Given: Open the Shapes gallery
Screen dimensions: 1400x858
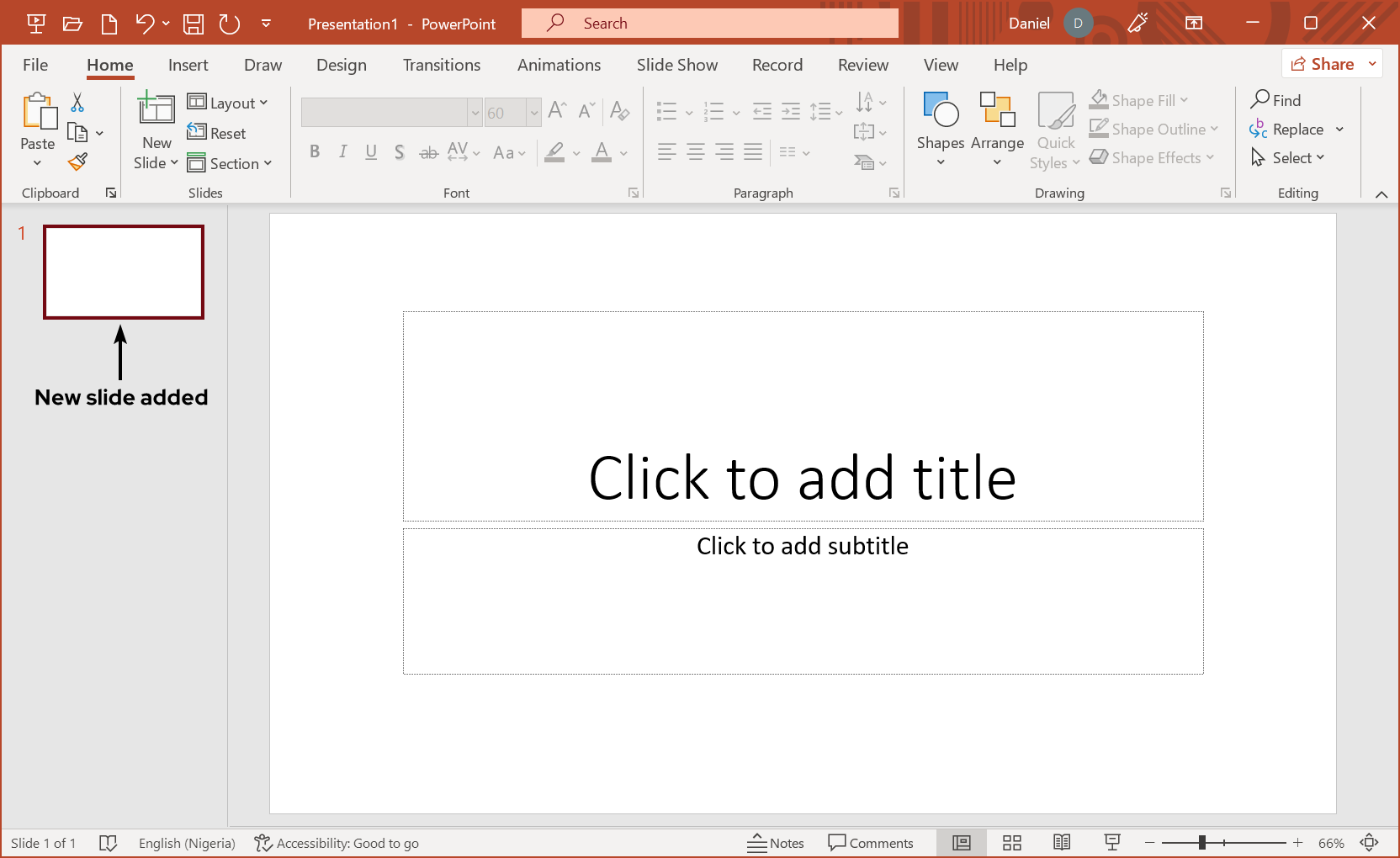Looking at the screenshot, I should point(940,128).
